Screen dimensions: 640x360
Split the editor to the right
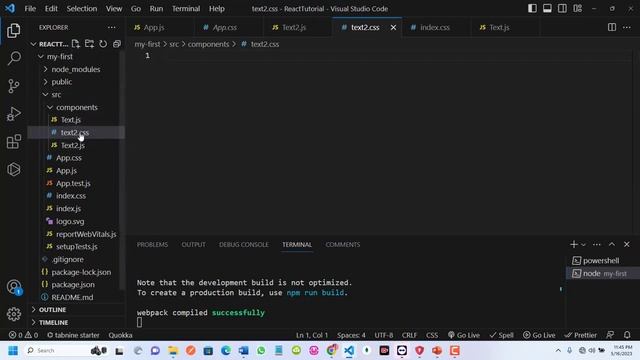tap(612, 27)
